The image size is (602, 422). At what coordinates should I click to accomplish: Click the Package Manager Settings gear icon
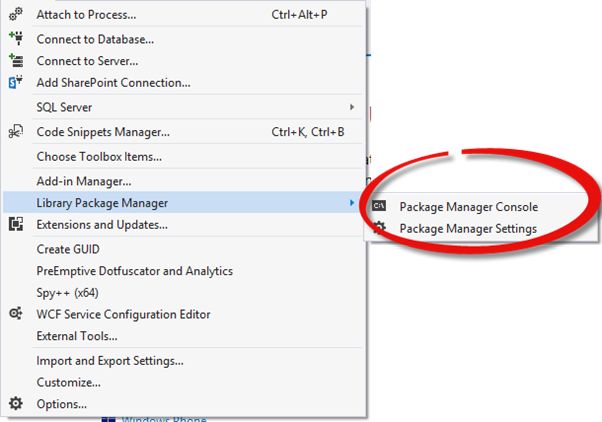[x=379, y=228]
